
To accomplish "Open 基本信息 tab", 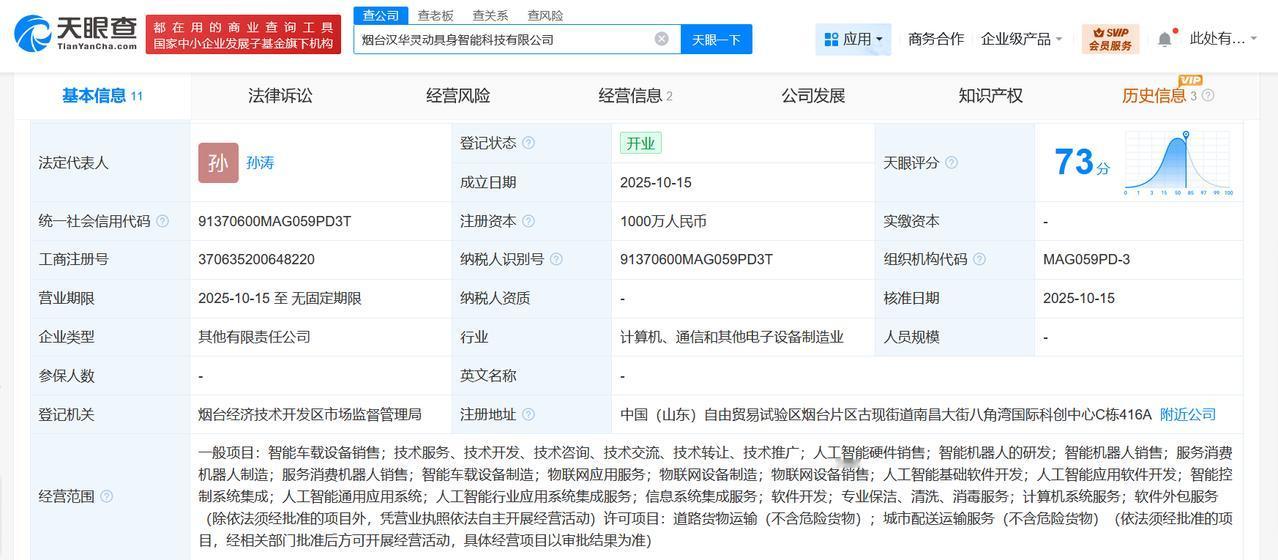I will point(102,96).
